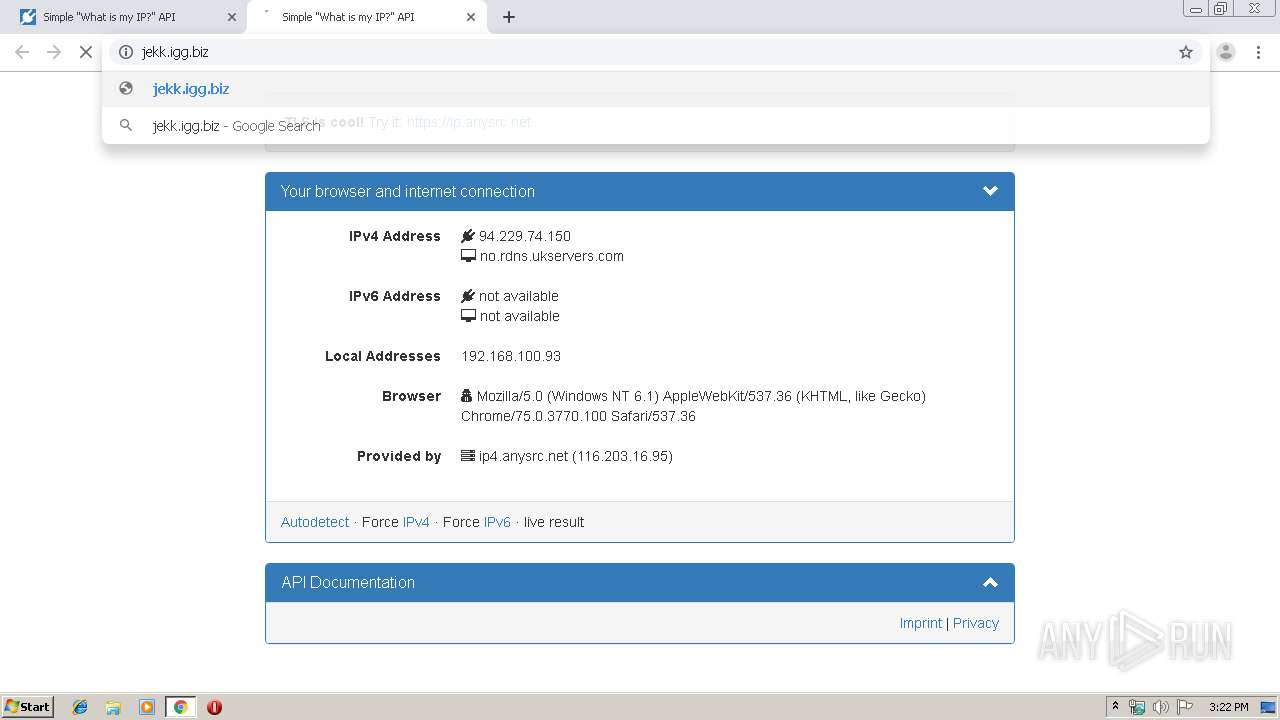Screen dimensions: 1280x720
Task: Click the IPv4 address 94.229.74.150
Action: point(525,236)
